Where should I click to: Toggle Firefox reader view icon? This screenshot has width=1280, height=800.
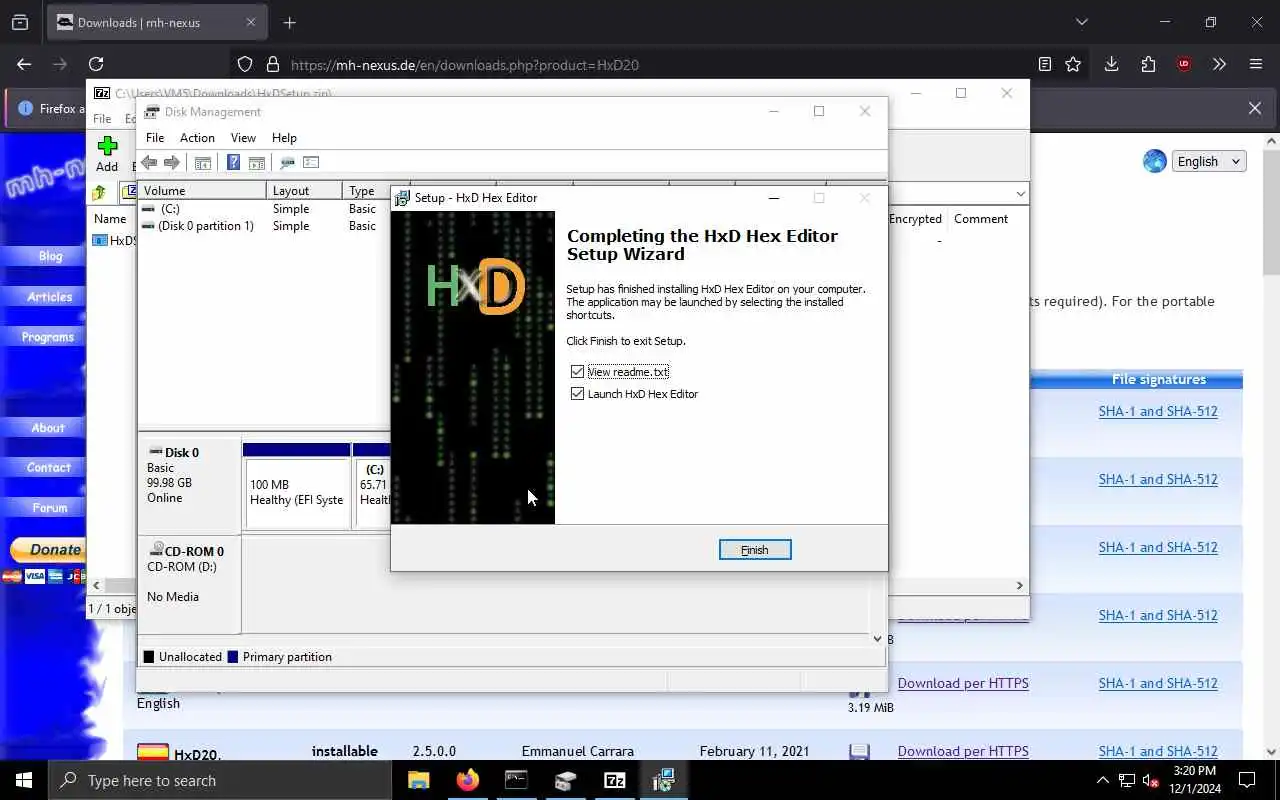pos(1045,64)
